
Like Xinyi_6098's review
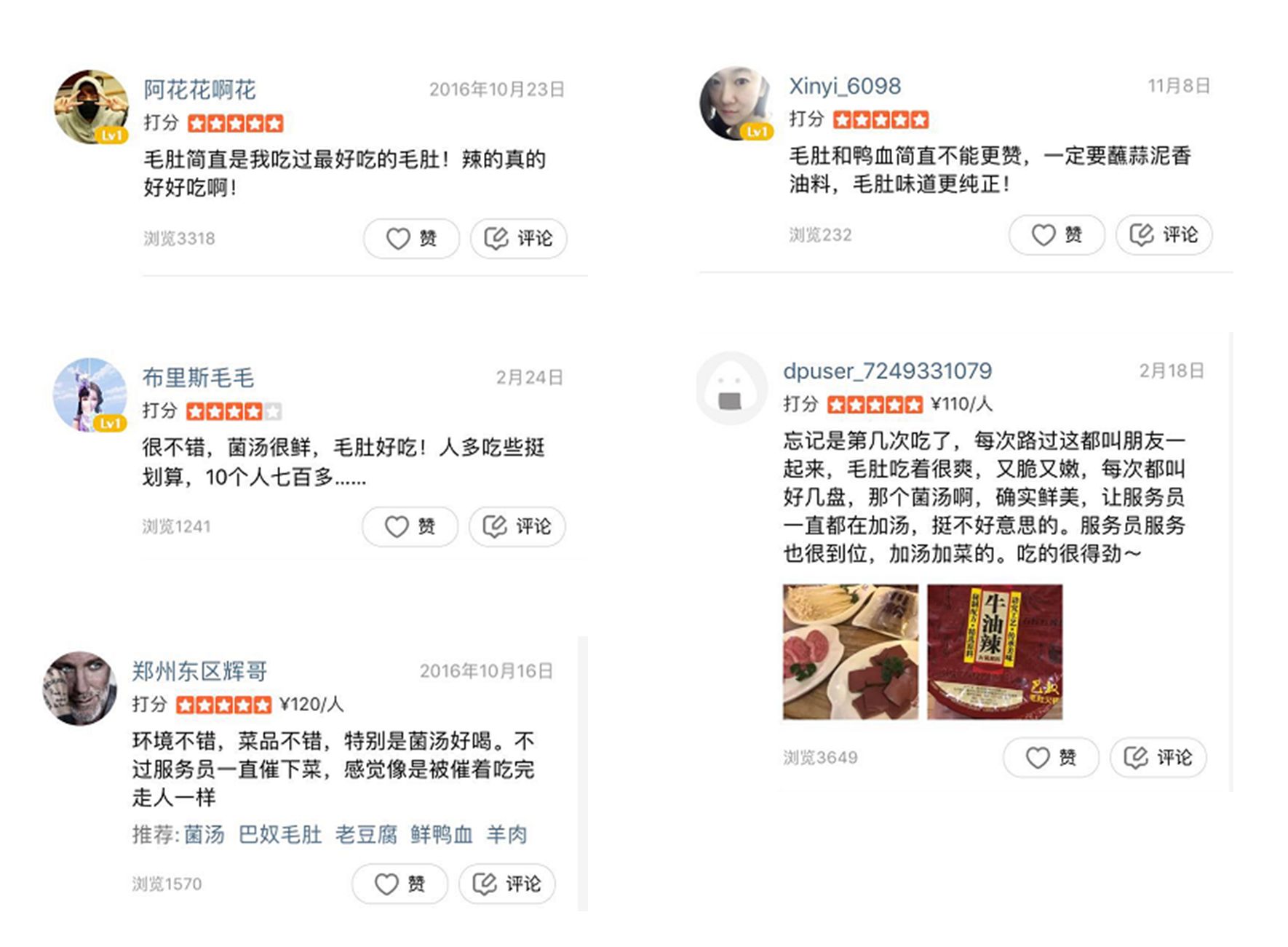[x=1057, y=234]
